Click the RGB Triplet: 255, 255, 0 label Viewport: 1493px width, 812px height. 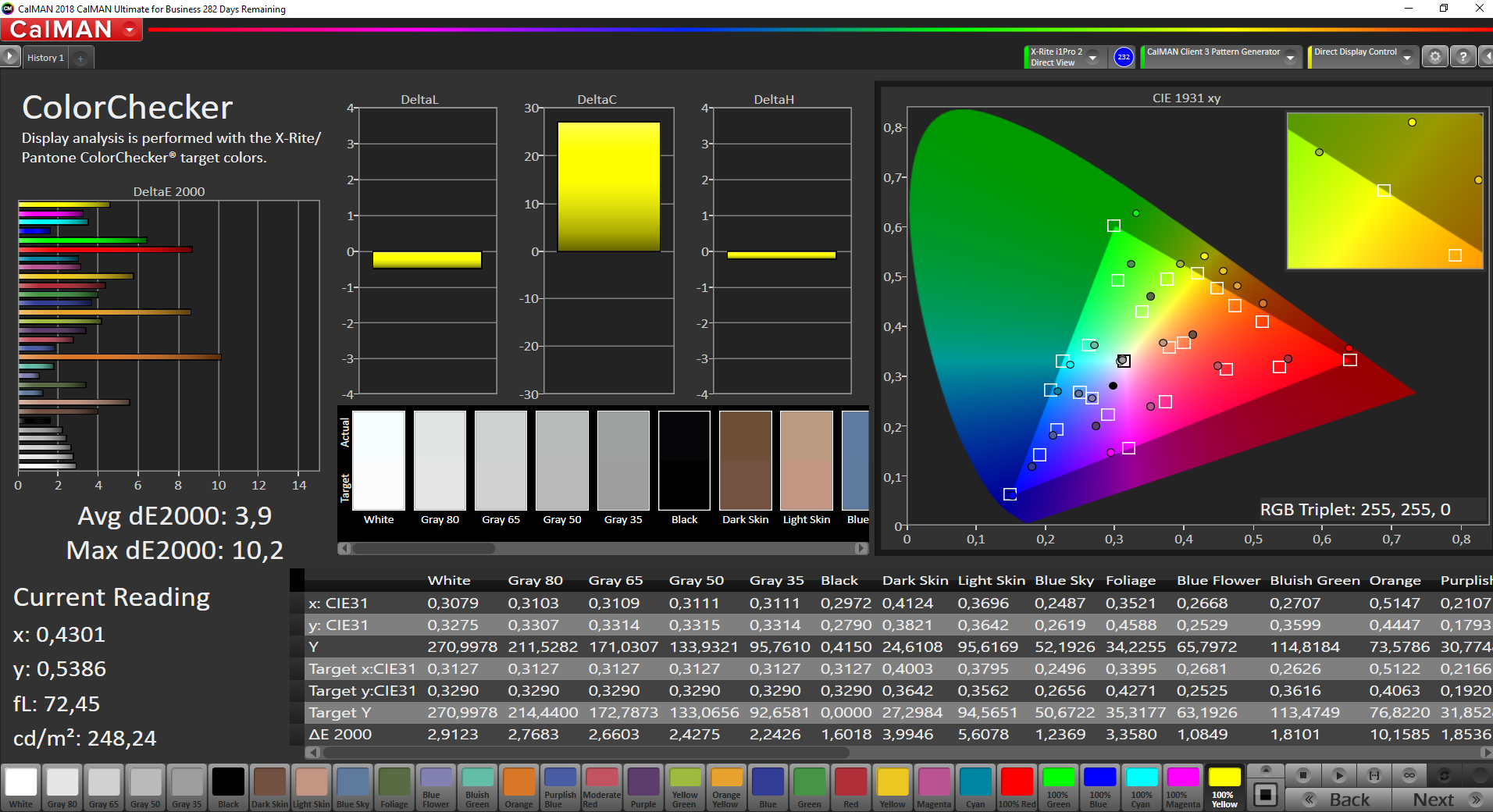[1356, 510]
